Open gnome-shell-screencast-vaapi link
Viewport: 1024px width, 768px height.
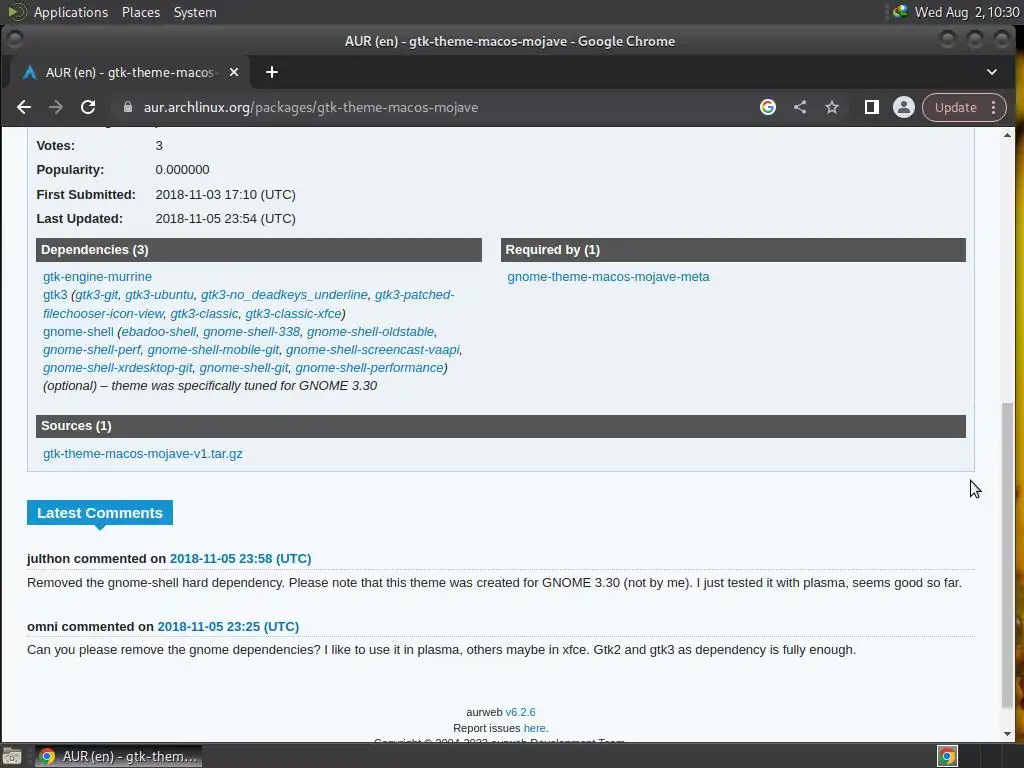[372, 349]
